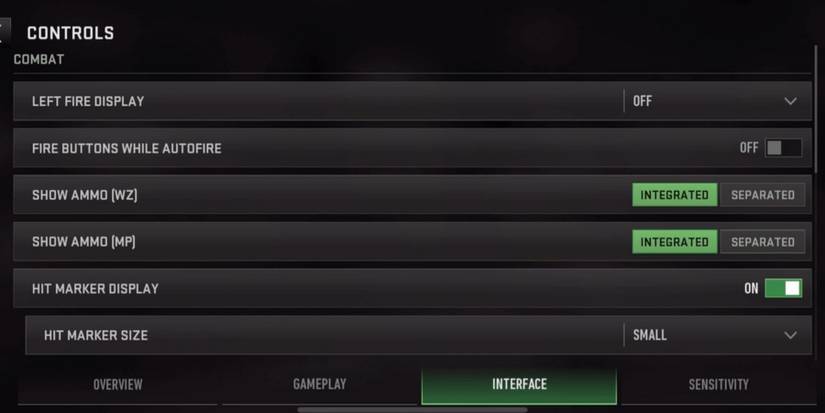Choose Integrated for Show Ammo (WZ)

coord(675,195)
